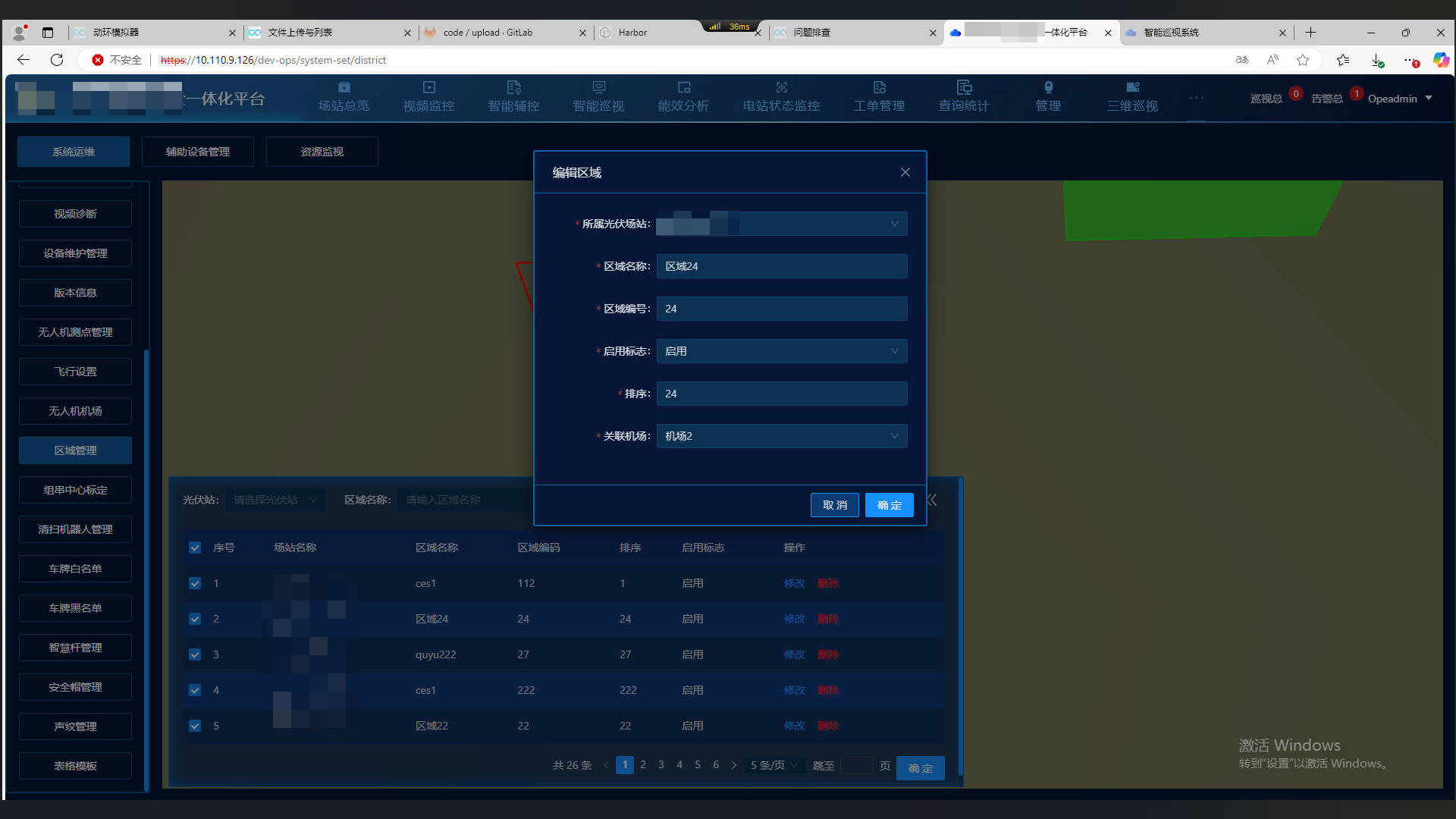The width and height of the screenshot is (1456, 819).
Task: Open a new browser tab
Action: (x=1310, y=33)
